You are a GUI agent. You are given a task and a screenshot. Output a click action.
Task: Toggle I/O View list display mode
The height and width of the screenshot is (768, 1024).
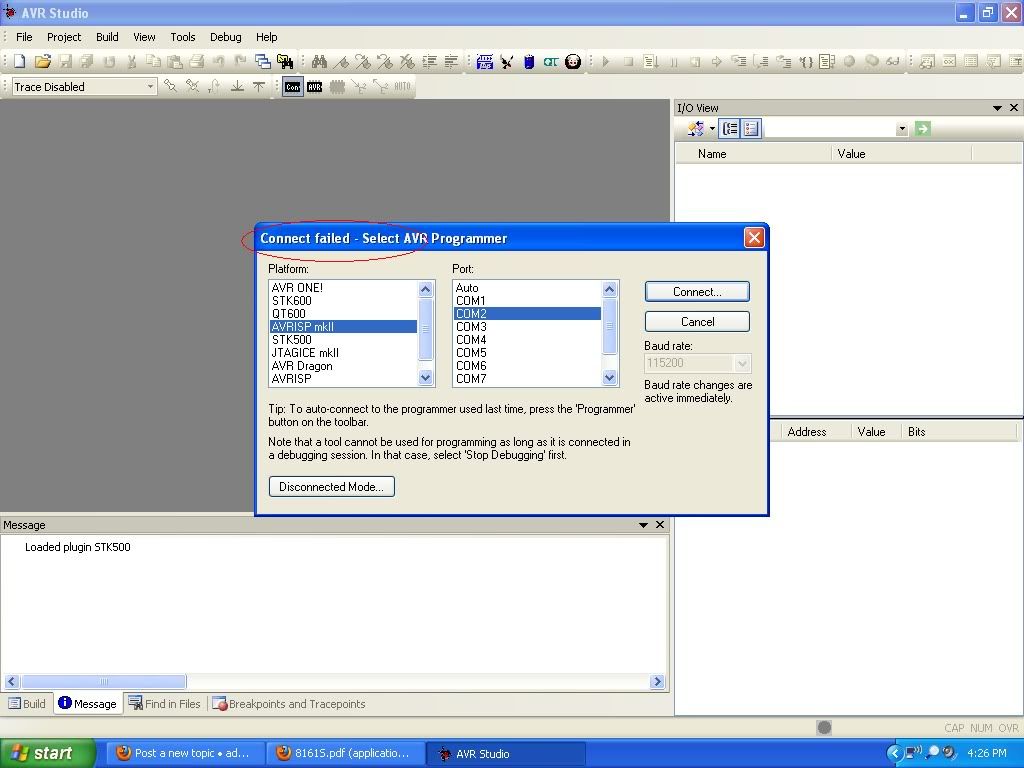(x=751, y=129)
